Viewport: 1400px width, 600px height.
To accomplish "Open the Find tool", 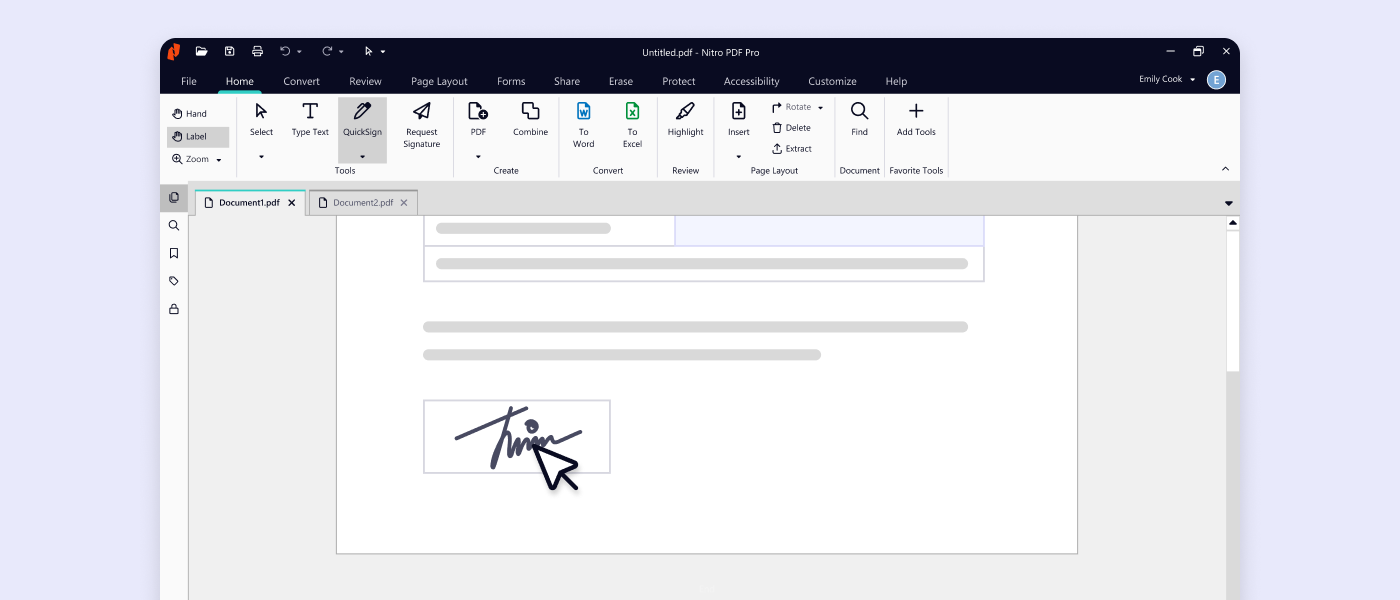I will click(x=859, y=122).
